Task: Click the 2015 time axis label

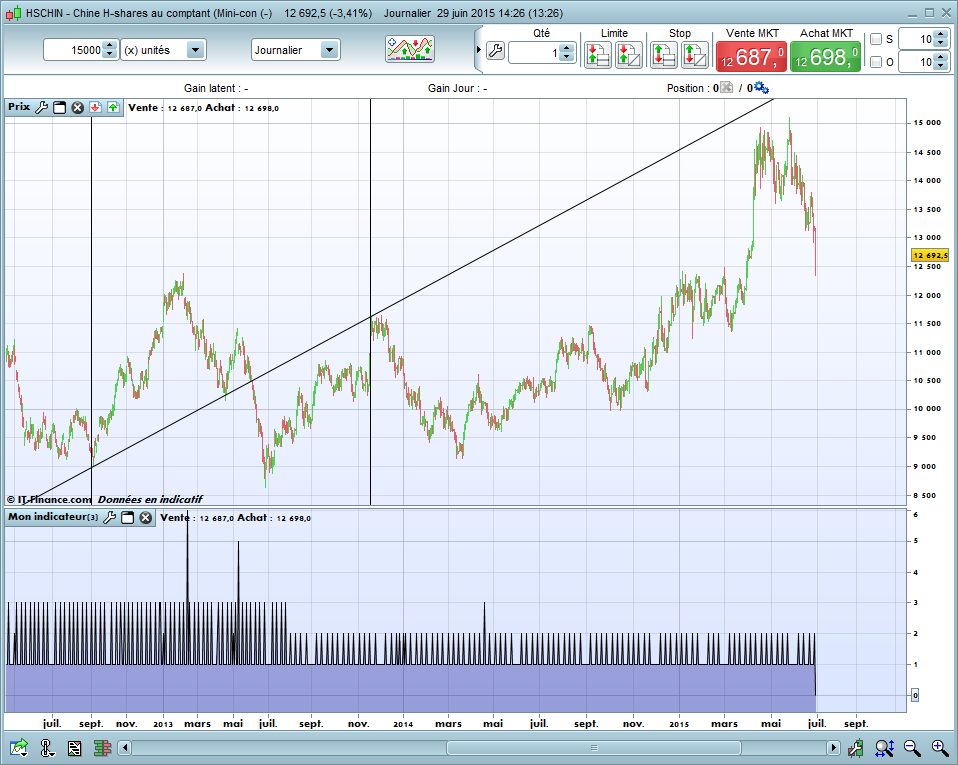Action: pos(679,724)
